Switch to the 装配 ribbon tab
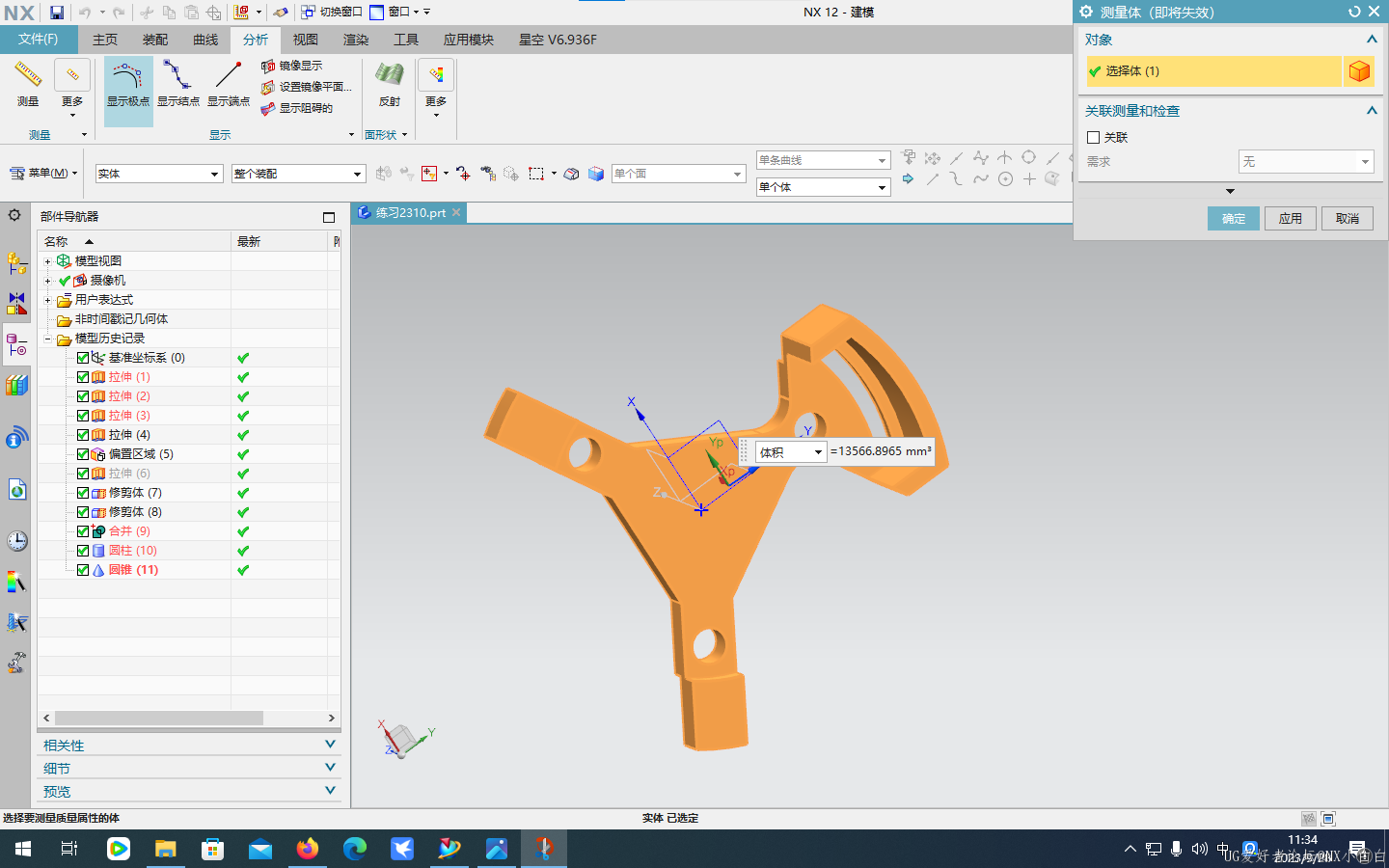 tap(155, 40)
